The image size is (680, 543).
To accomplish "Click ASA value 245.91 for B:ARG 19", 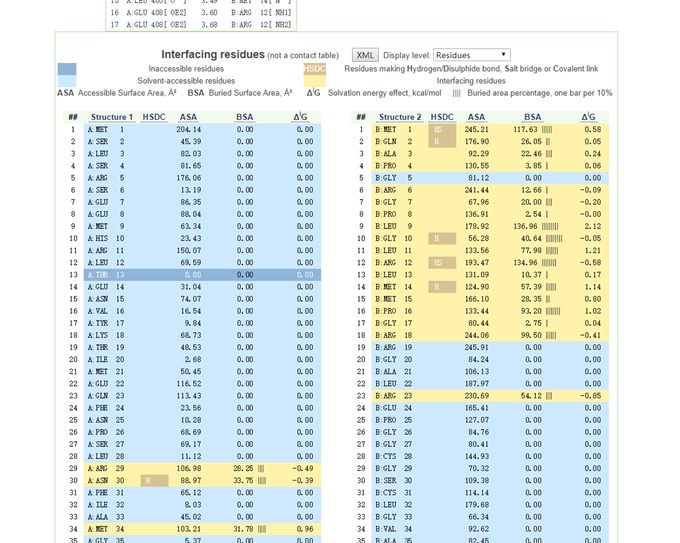I will point(477,347).
